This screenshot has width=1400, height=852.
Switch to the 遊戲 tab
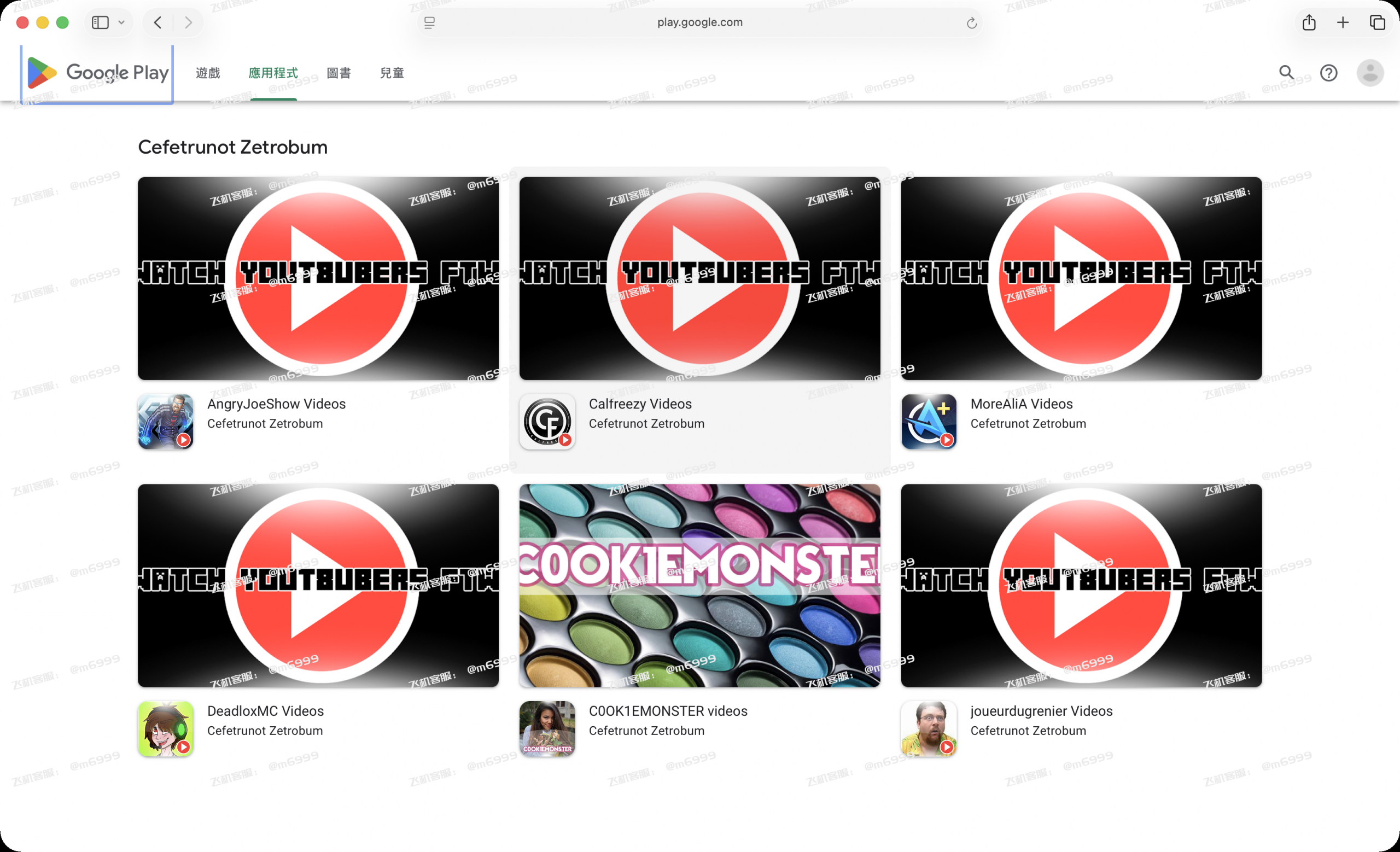(x=208, y=73)
